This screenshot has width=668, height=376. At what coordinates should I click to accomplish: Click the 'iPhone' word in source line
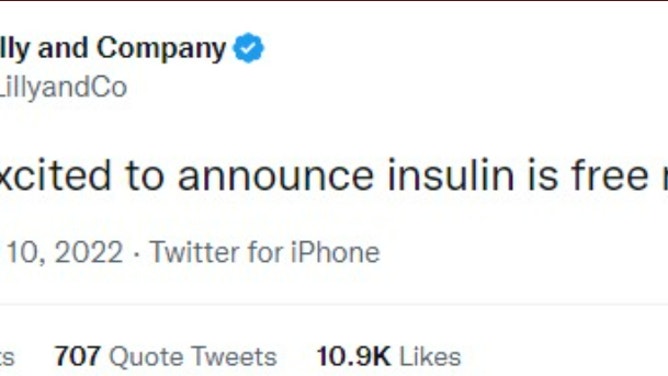pyautogui.click(x=335, y=252)
